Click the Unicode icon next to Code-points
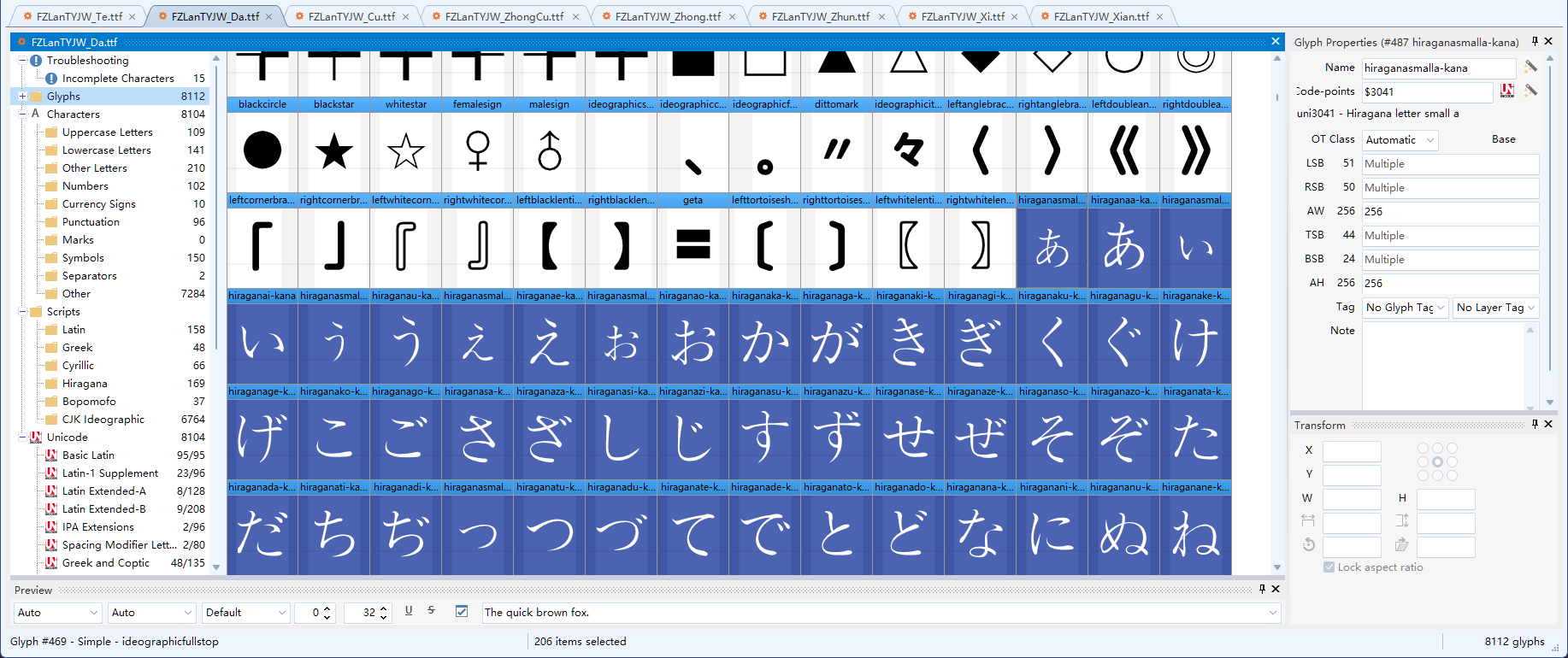This screenshot has height=658, width=1568. 1507,91
